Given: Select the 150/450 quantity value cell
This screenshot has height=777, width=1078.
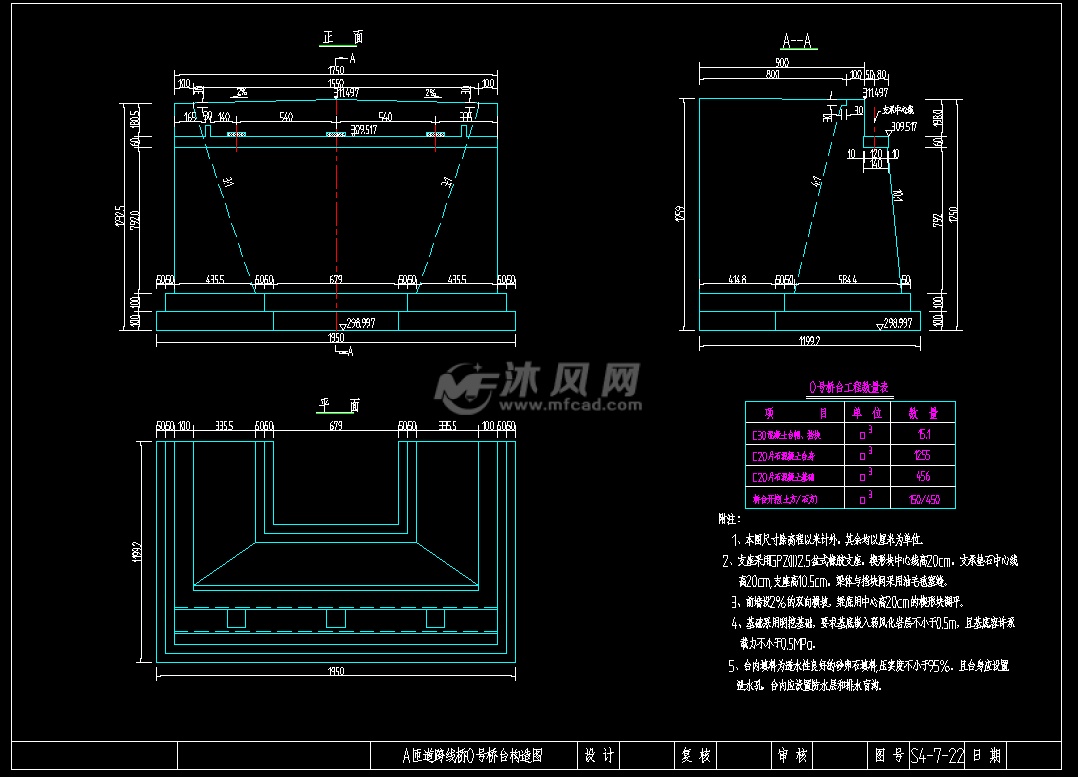Looking at the screenshot, I should 922,498.
